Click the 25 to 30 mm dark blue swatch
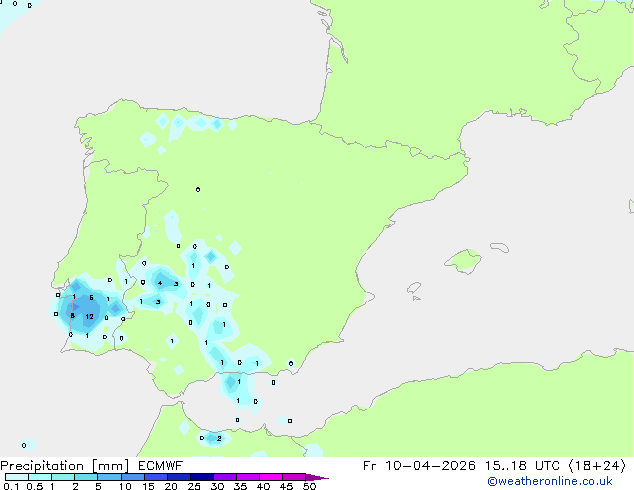This screenshot has height=490, width=634. coord(201,477)
